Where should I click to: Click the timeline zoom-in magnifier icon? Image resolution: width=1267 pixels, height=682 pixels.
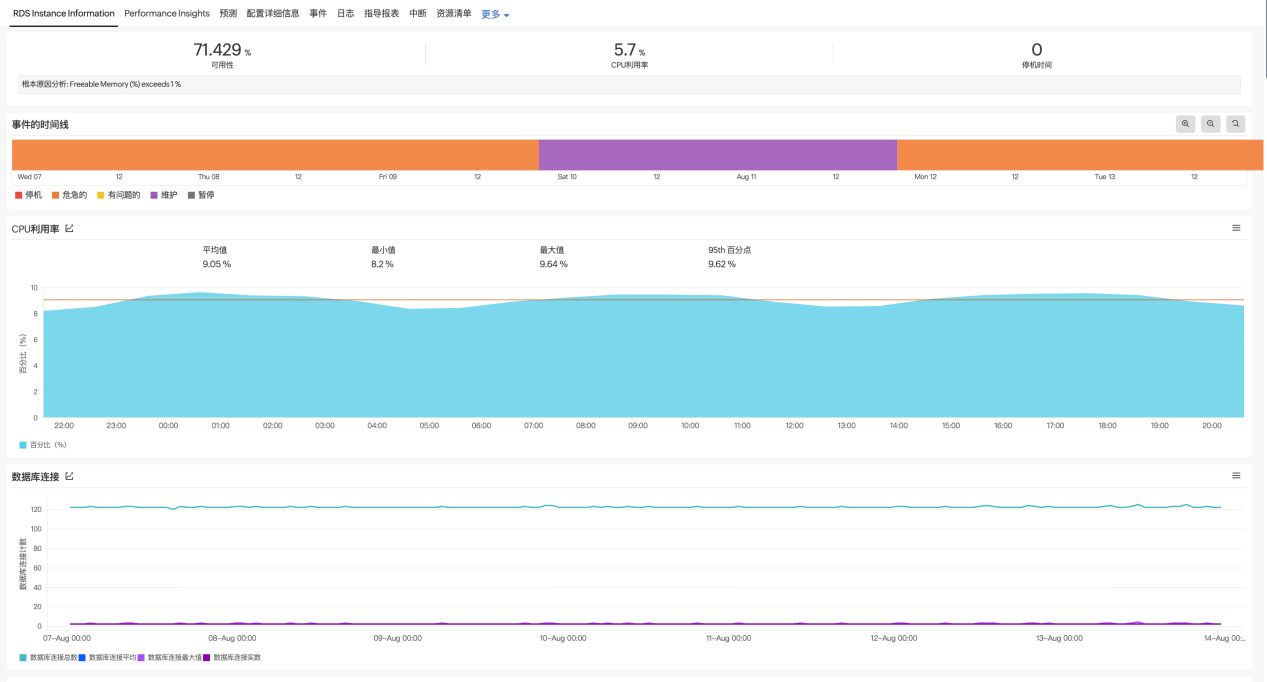(x=1185, y=124)
